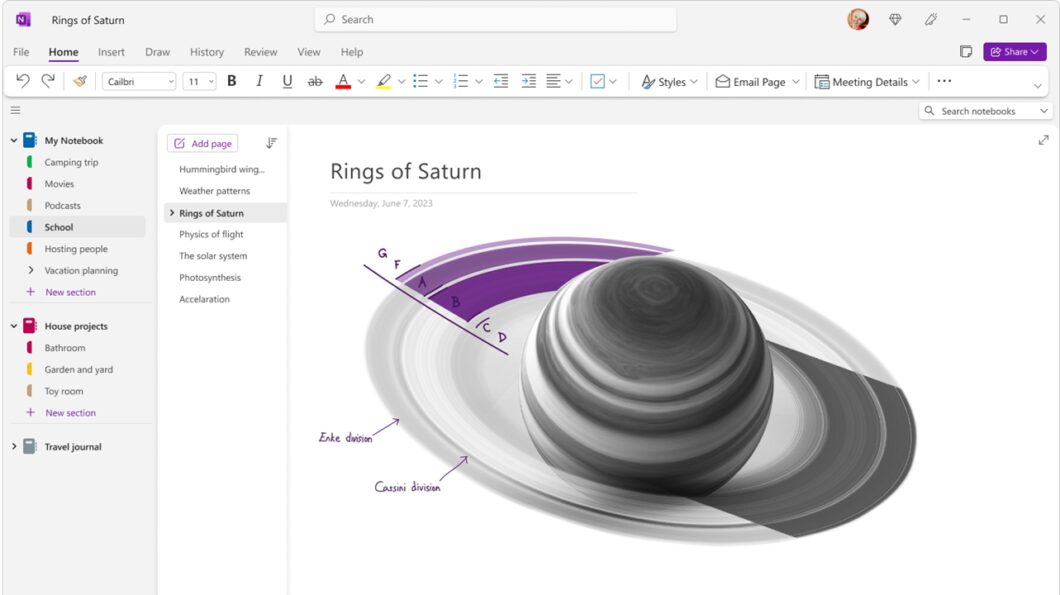
Task: Click the strikethrough formatting icon
Action: pyautogui.click(x=315, y=81)
